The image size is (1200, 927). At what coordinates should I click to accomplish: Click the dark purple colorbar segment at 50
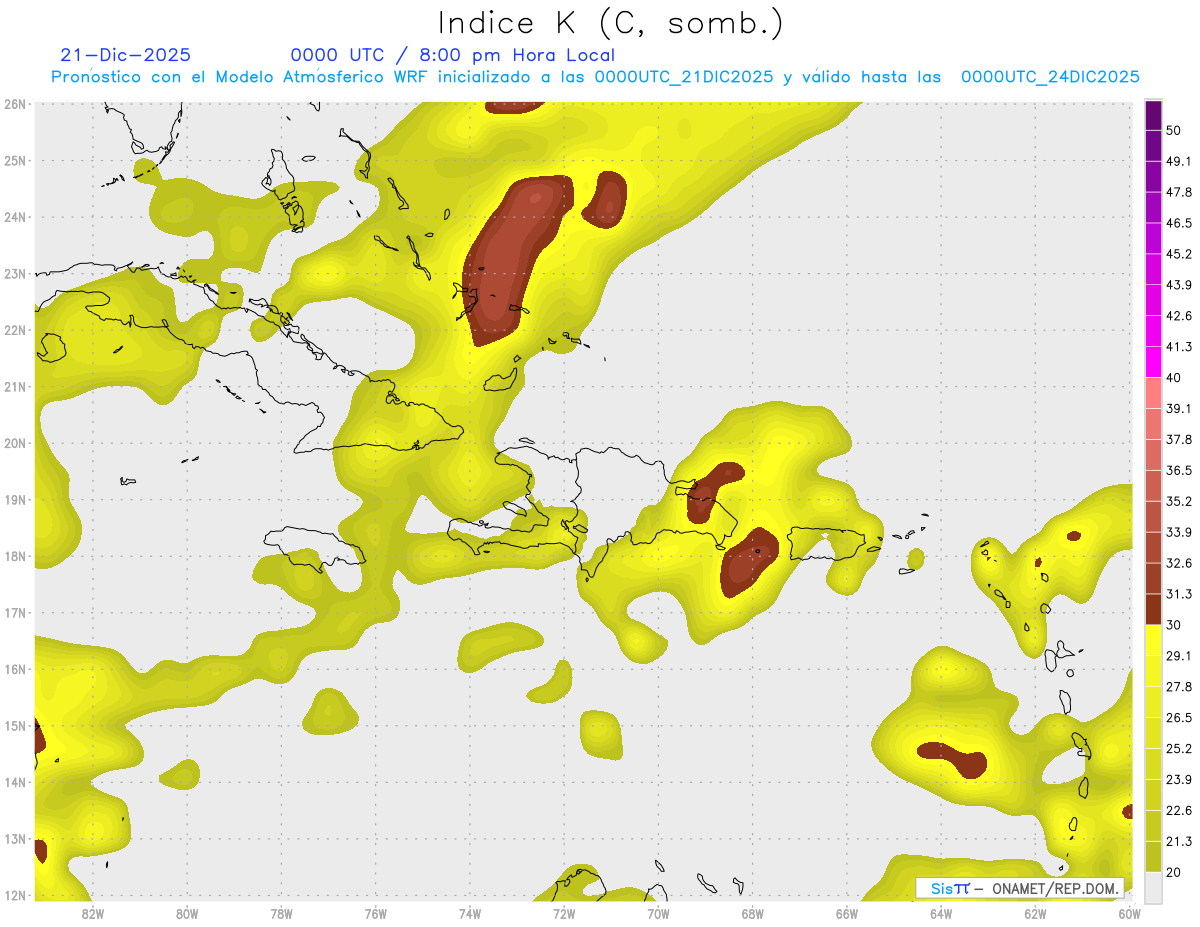pos(1153,115)
